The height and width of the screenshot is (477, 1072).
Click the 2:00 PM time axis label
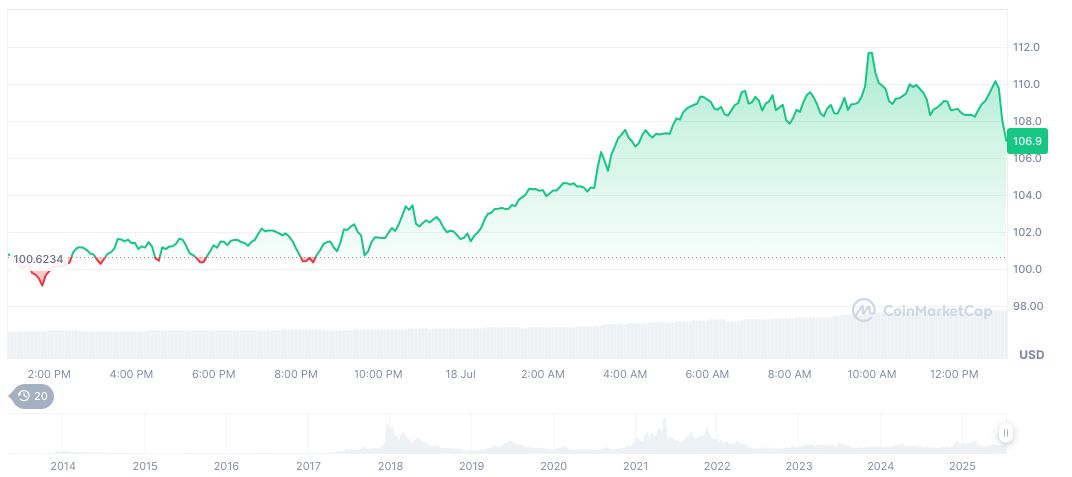point(49,374)
